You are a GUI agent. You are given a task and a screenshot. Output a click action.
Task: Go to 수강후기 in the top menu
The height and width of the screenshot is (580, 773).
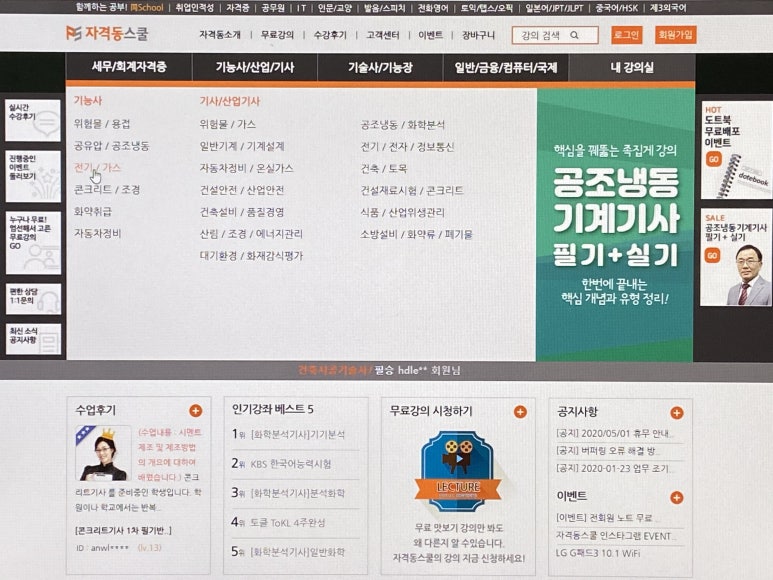330,35
